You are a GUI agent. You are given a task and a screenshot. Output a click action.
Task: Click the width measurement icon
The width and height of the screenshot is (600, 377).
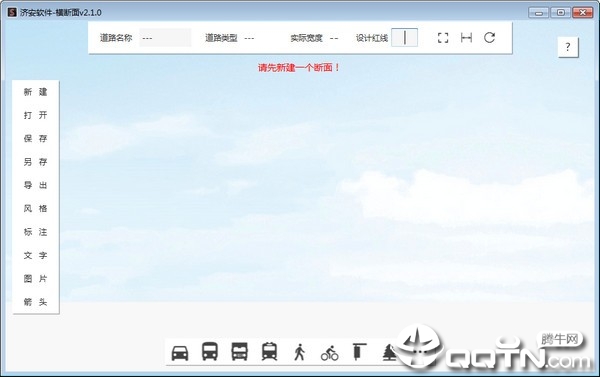click(466, 38)
